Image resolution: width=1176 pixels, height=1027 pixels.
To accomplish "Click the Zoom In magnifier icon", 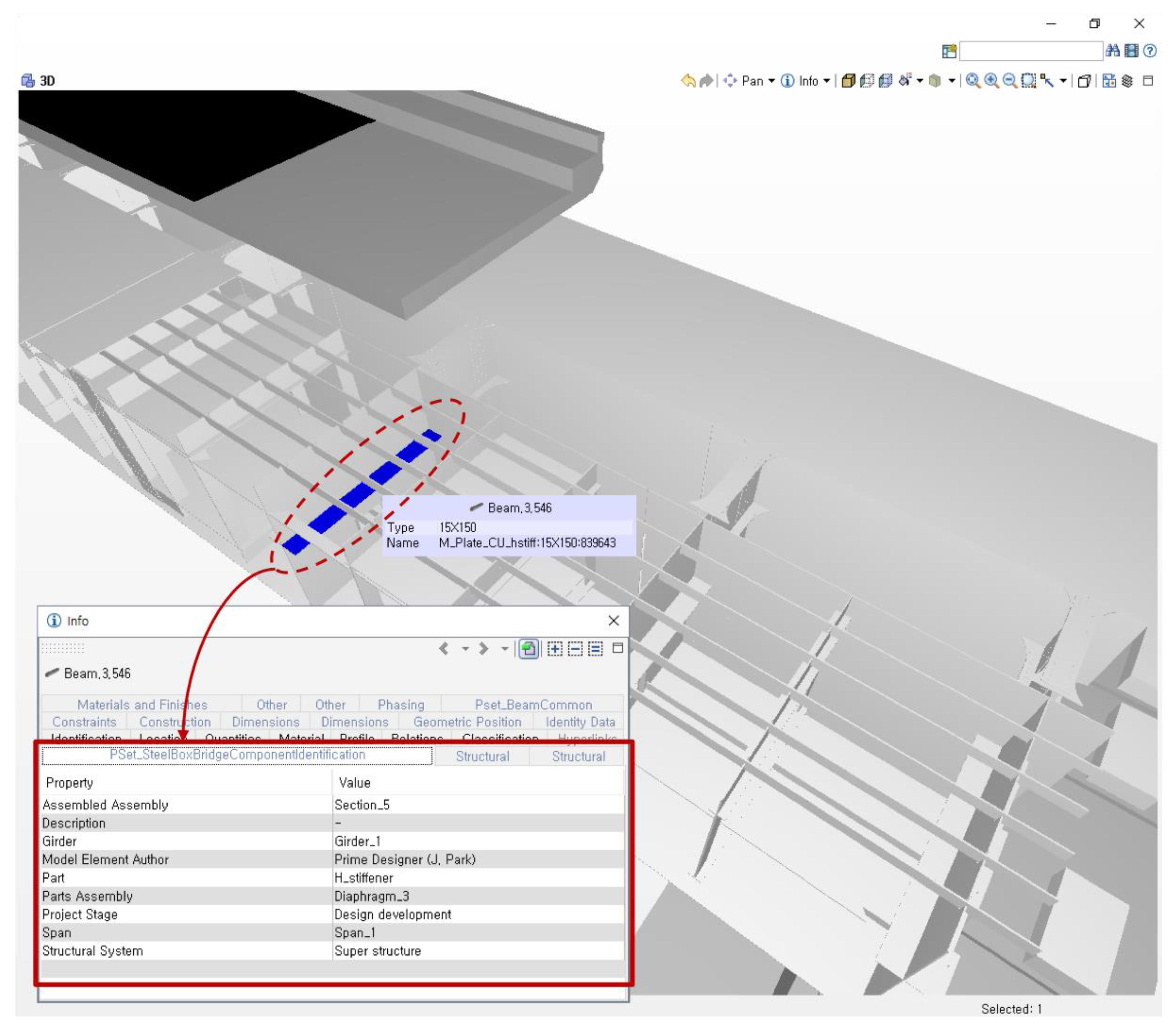I will coord(991,81).
